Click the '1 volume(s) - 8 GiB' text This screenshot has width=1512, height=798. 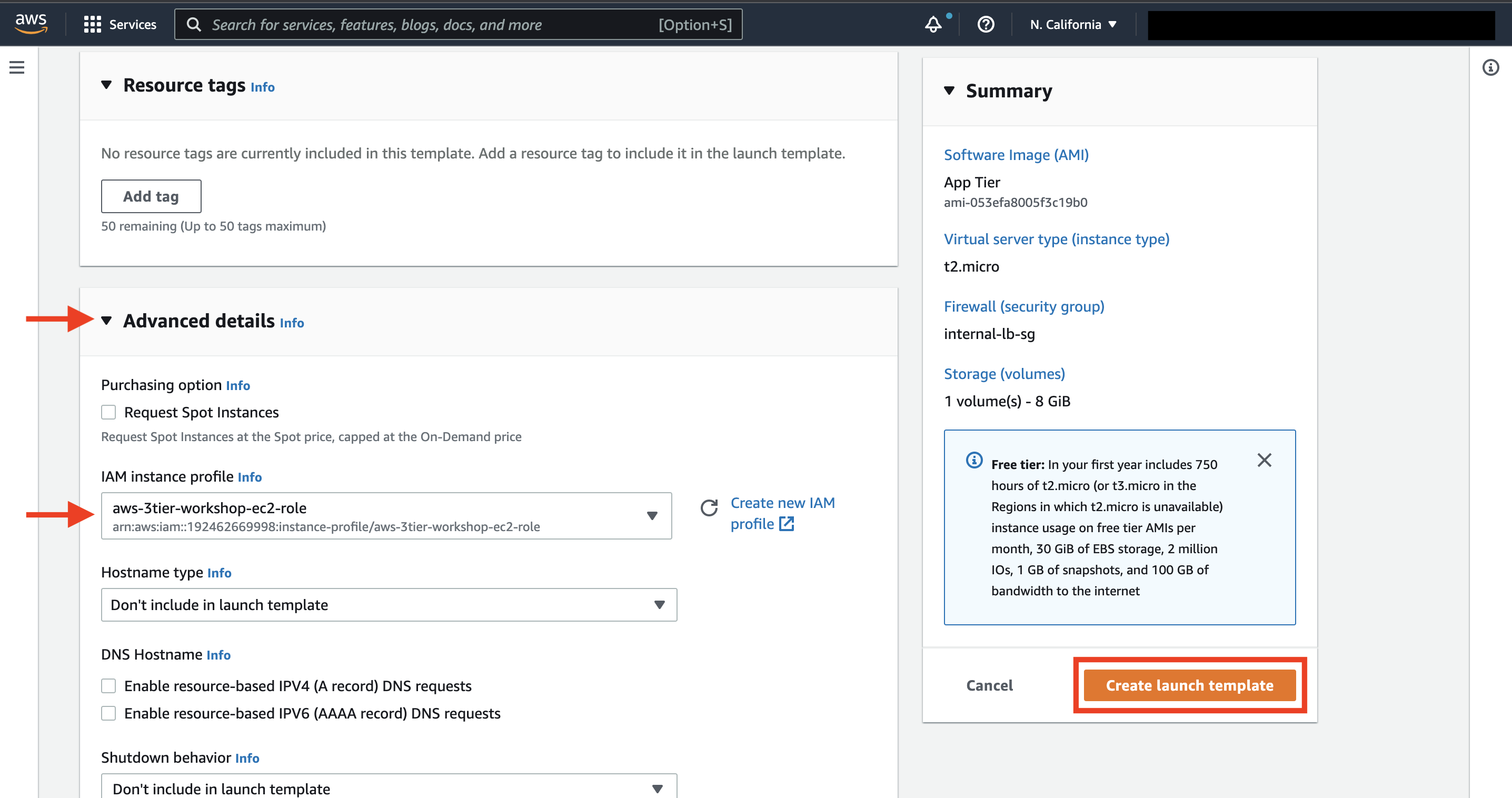tap(1007, 401)
